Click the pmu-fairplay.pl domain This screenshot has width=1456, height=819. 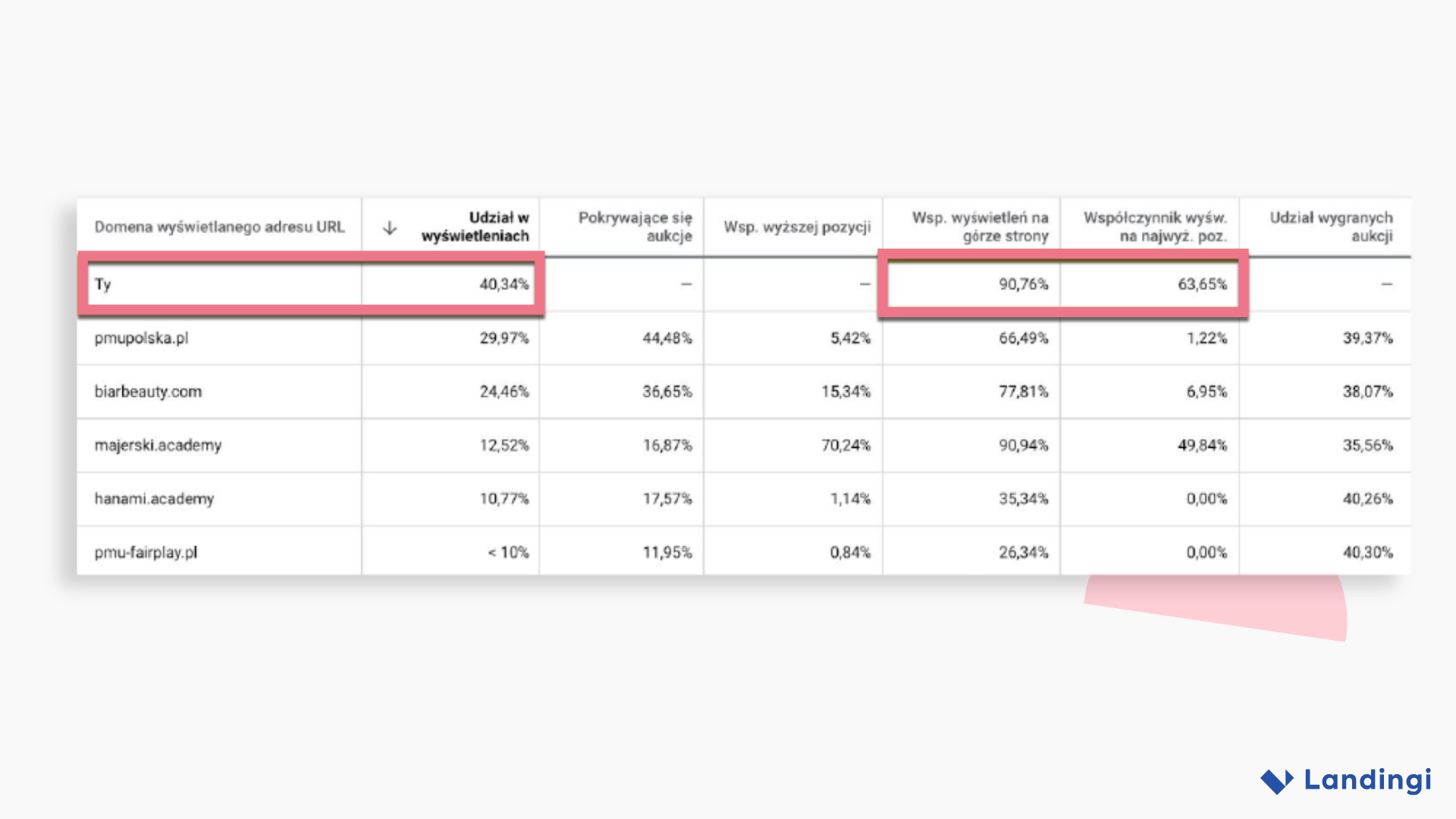coord(146,553)
